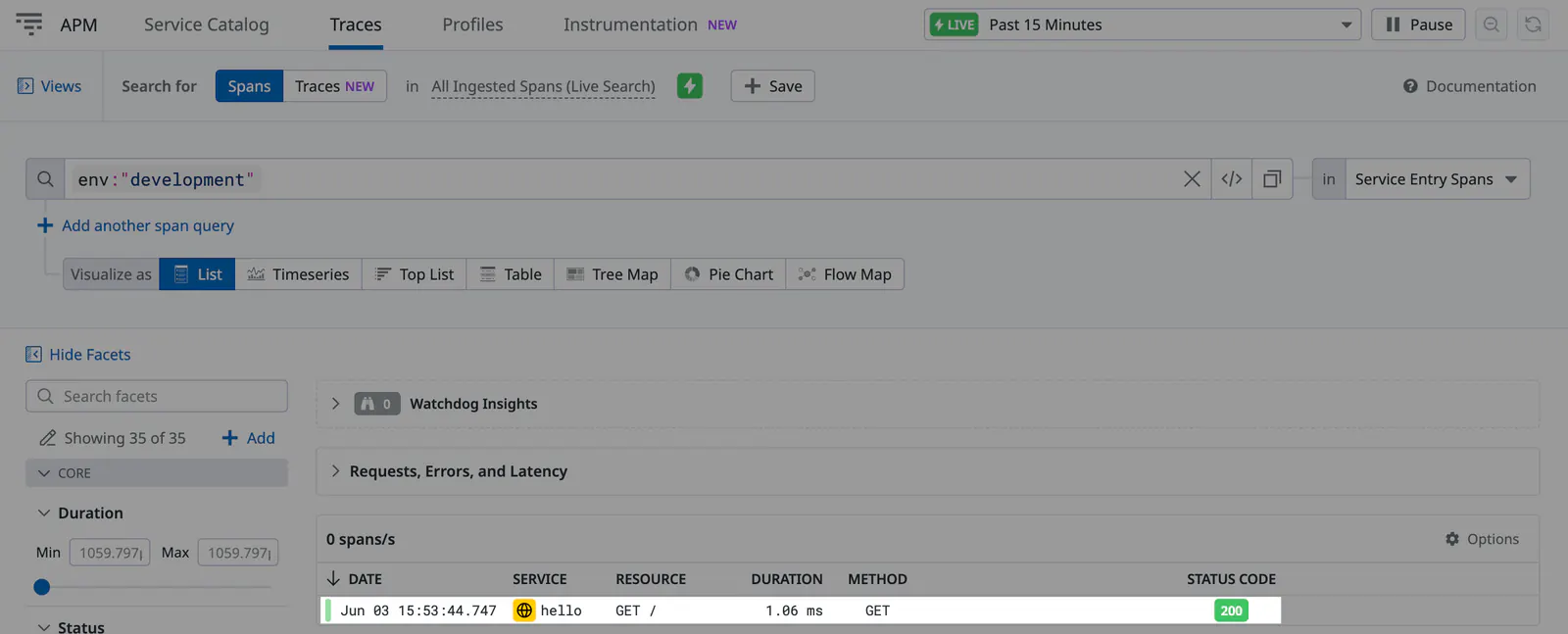Expand the Watchdog Insights section
The image size is (1568, 634).
[x=335, y=404]
